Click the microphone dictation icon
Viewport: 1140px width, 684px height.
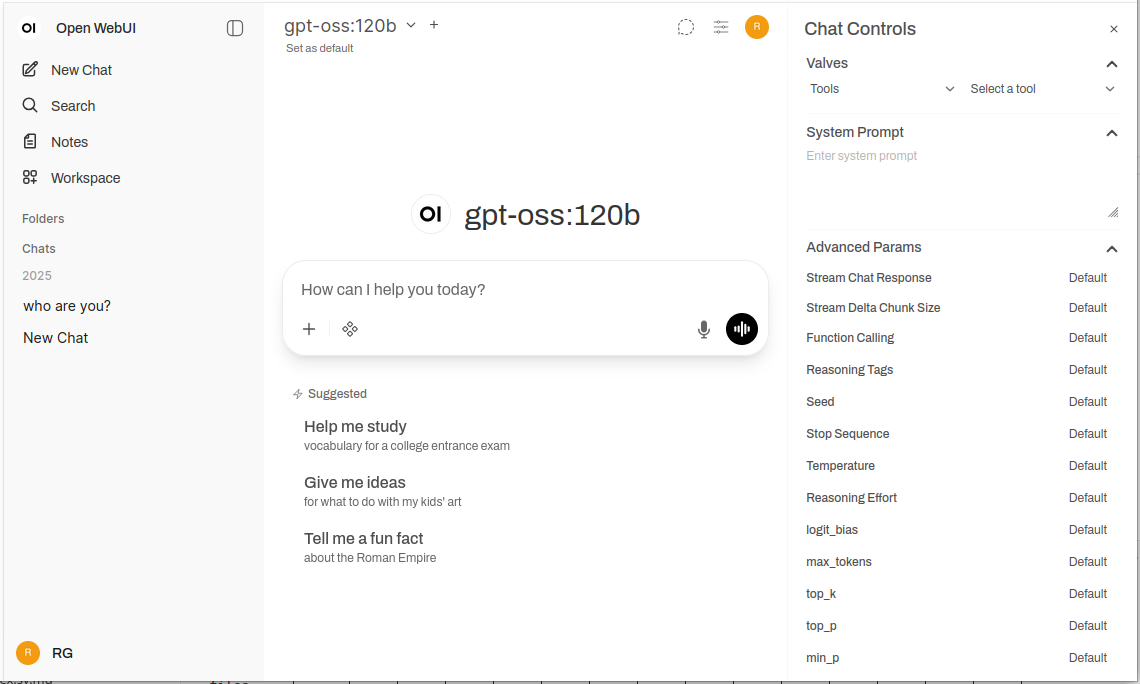[x=704, y=329]
